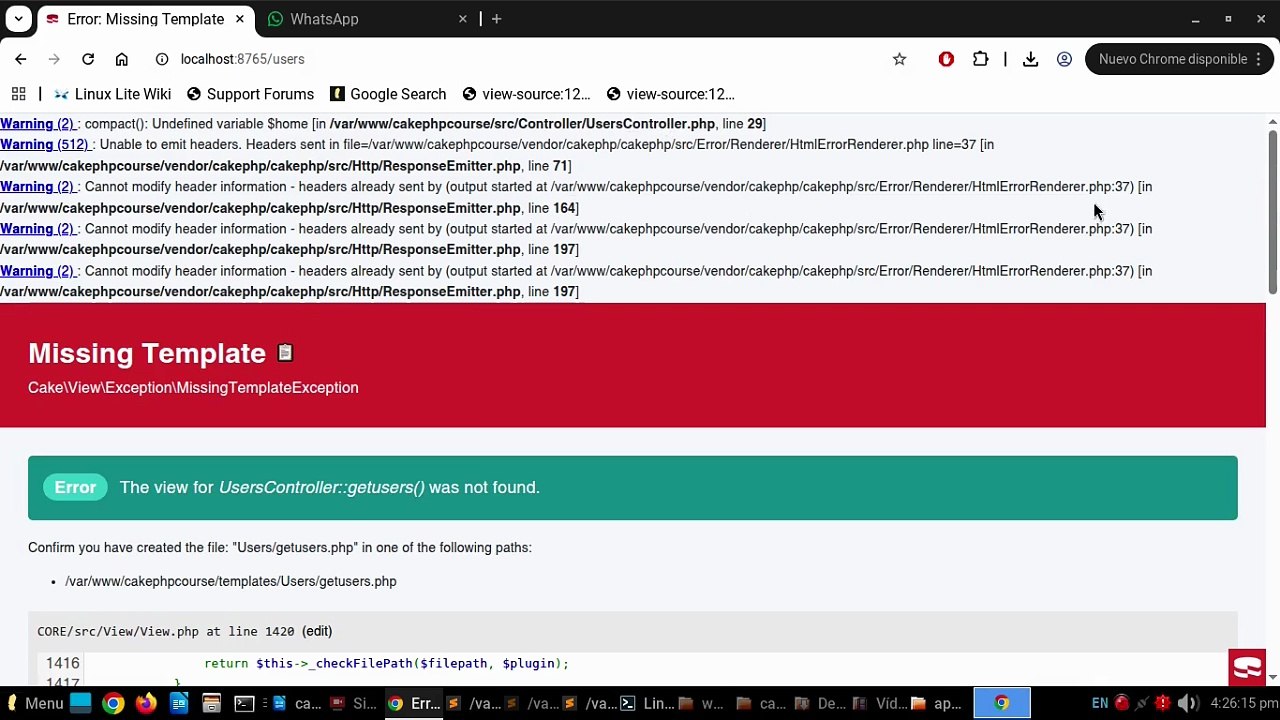
Task: Open the browser home page icon
Action: coord(122,59)
